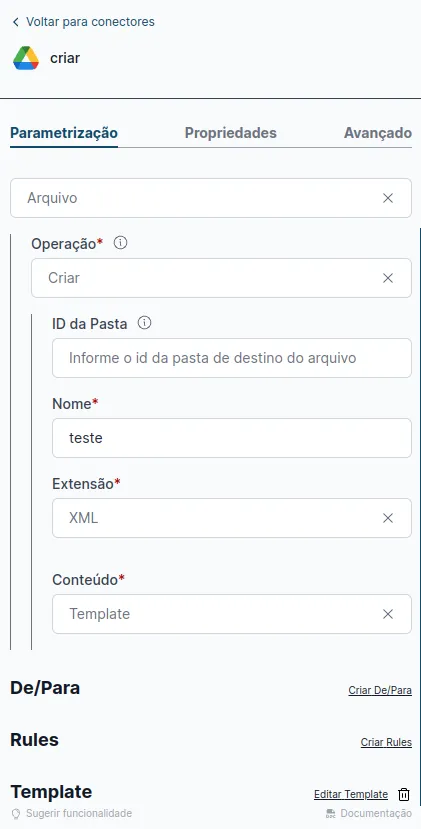Clear the Arquivo selection with X
This screenshot has width=421, height=829.
[388, 198]
